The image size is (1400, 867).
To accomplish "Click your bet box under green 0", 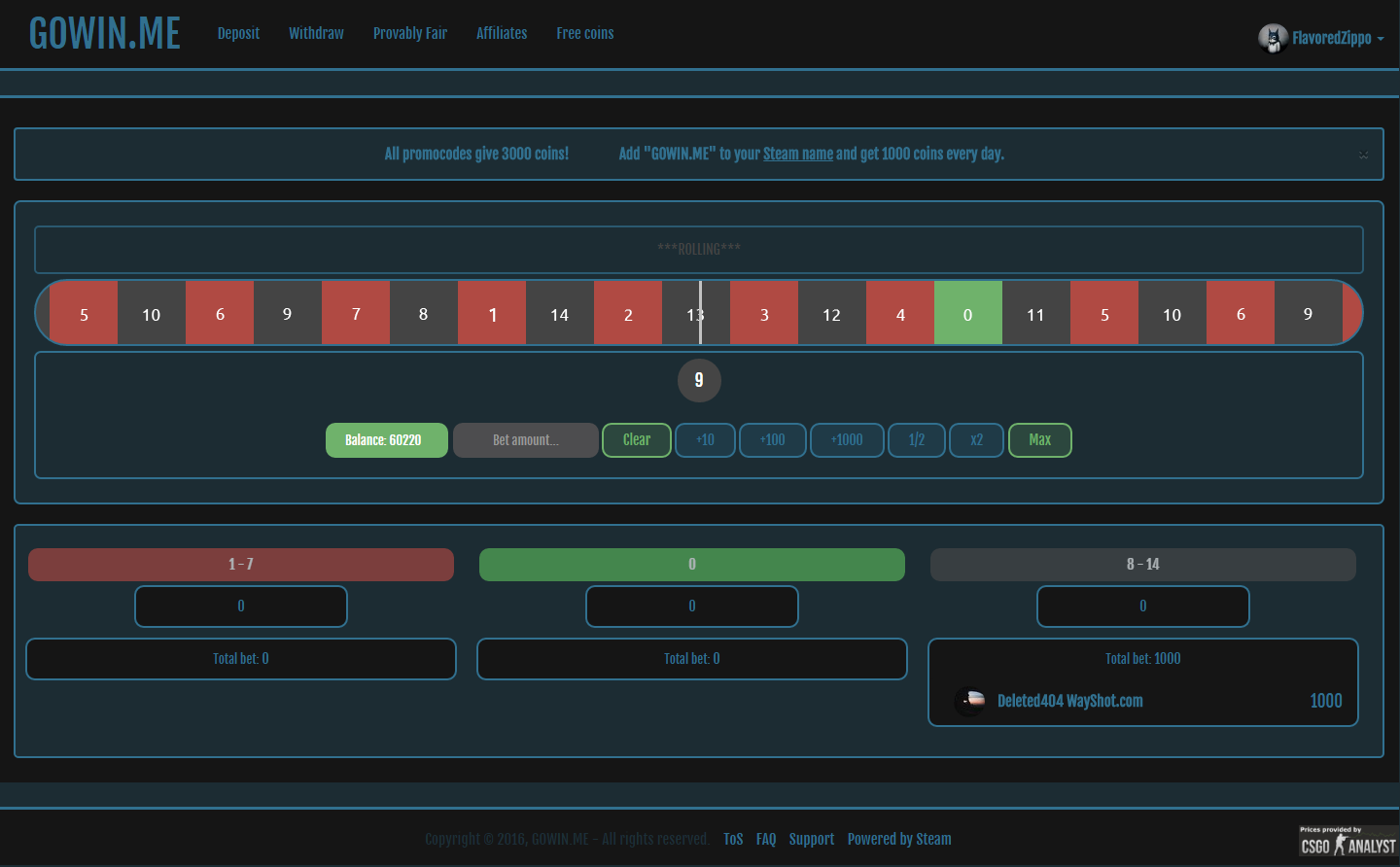I will (x=692, y=607).
